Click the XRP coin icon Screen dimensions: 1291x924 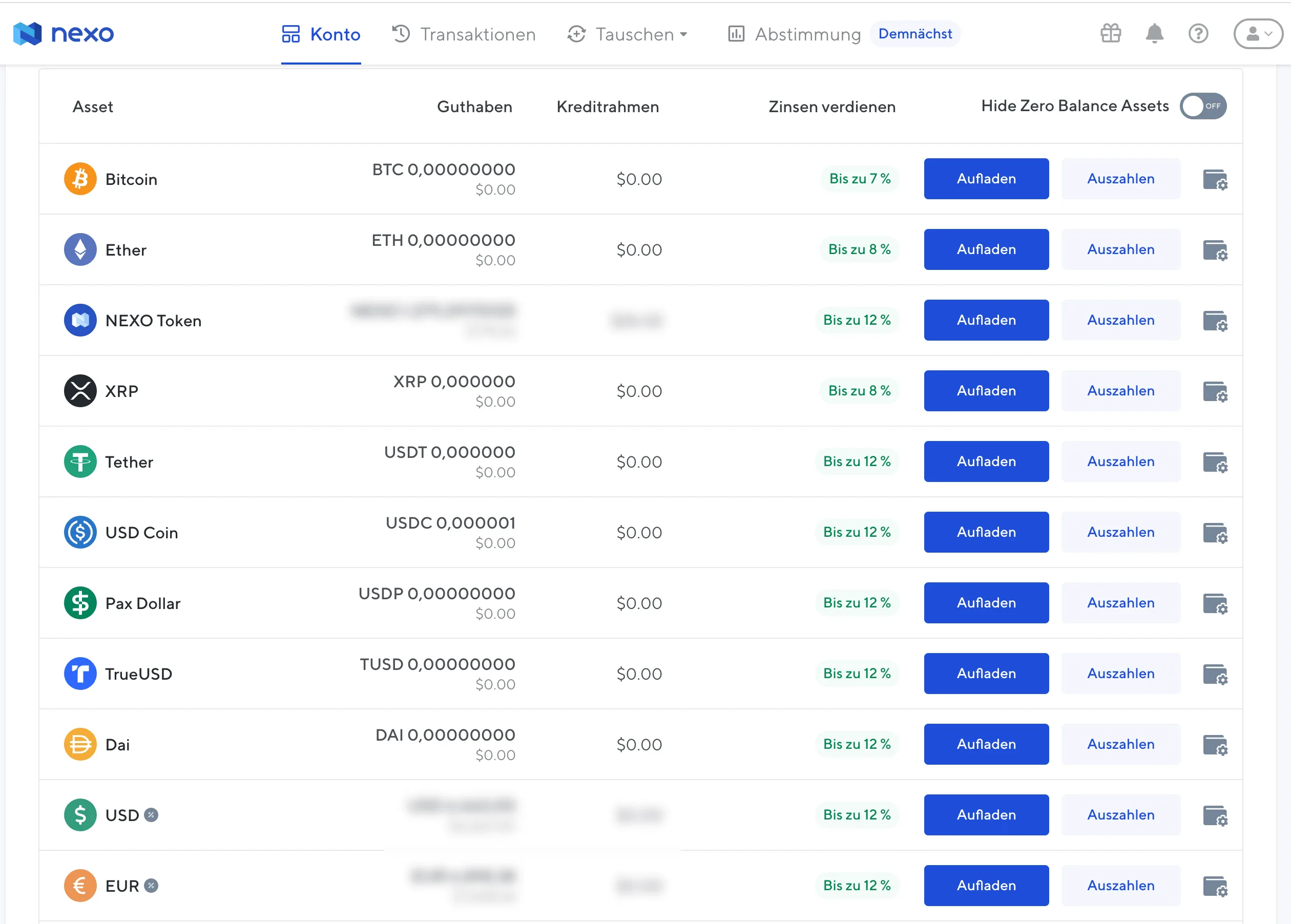(80, 391)
